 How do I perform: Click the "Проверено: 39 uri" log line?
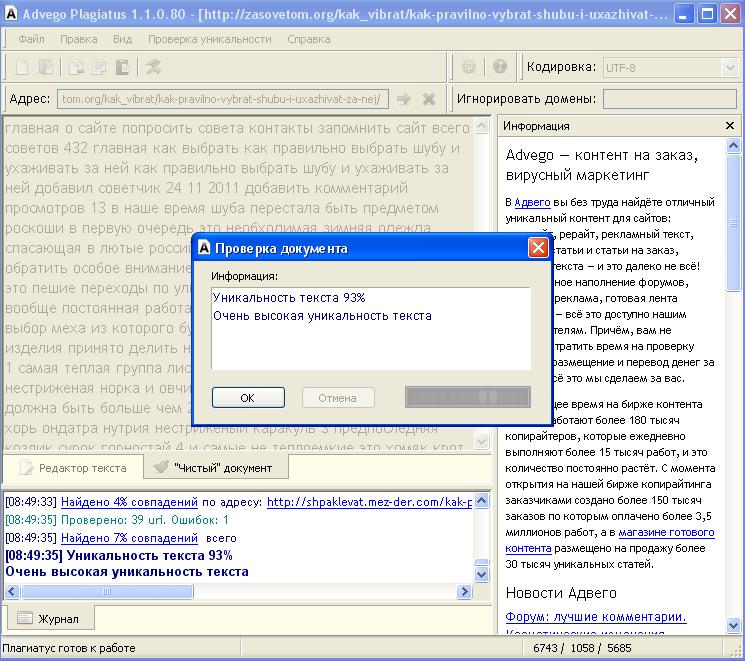point(144,520)
